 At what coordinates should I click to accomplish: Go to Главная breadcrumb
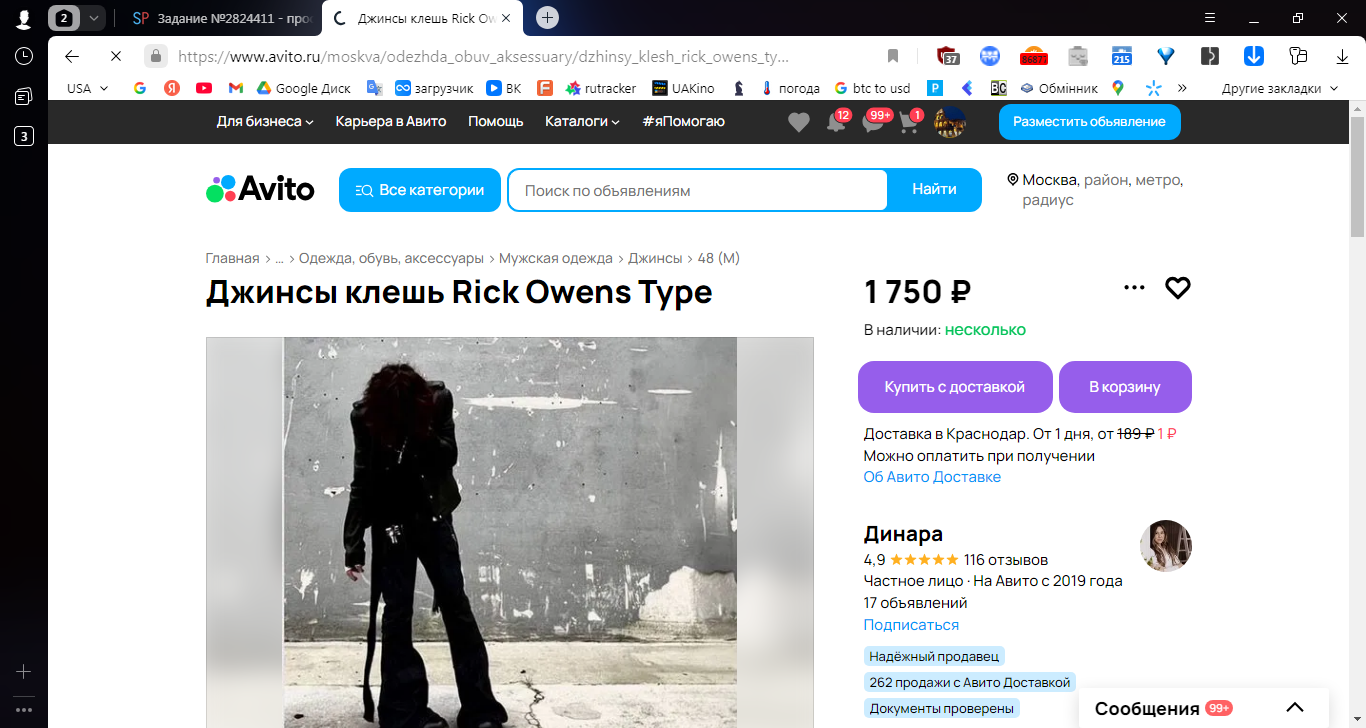(x=232, y=258)
